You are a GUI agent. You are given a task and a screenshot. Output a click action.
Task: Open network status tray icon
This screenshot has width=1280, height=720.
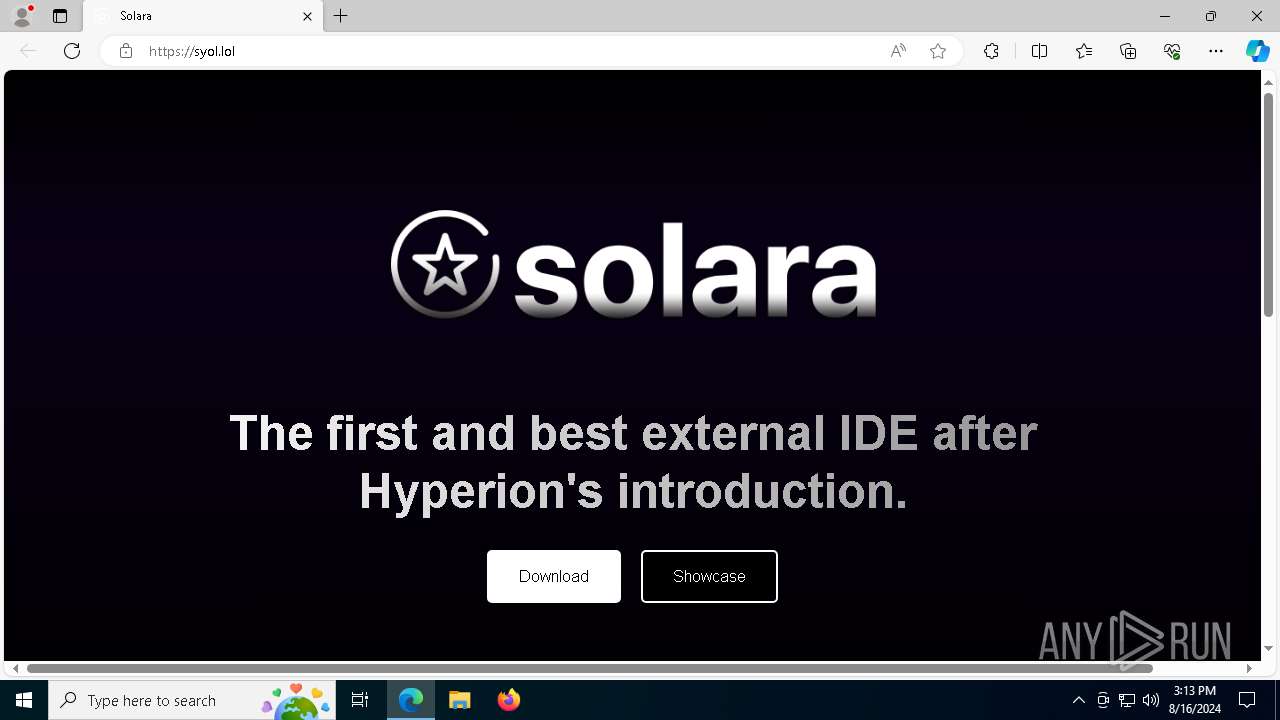[x=1127, y=700]
